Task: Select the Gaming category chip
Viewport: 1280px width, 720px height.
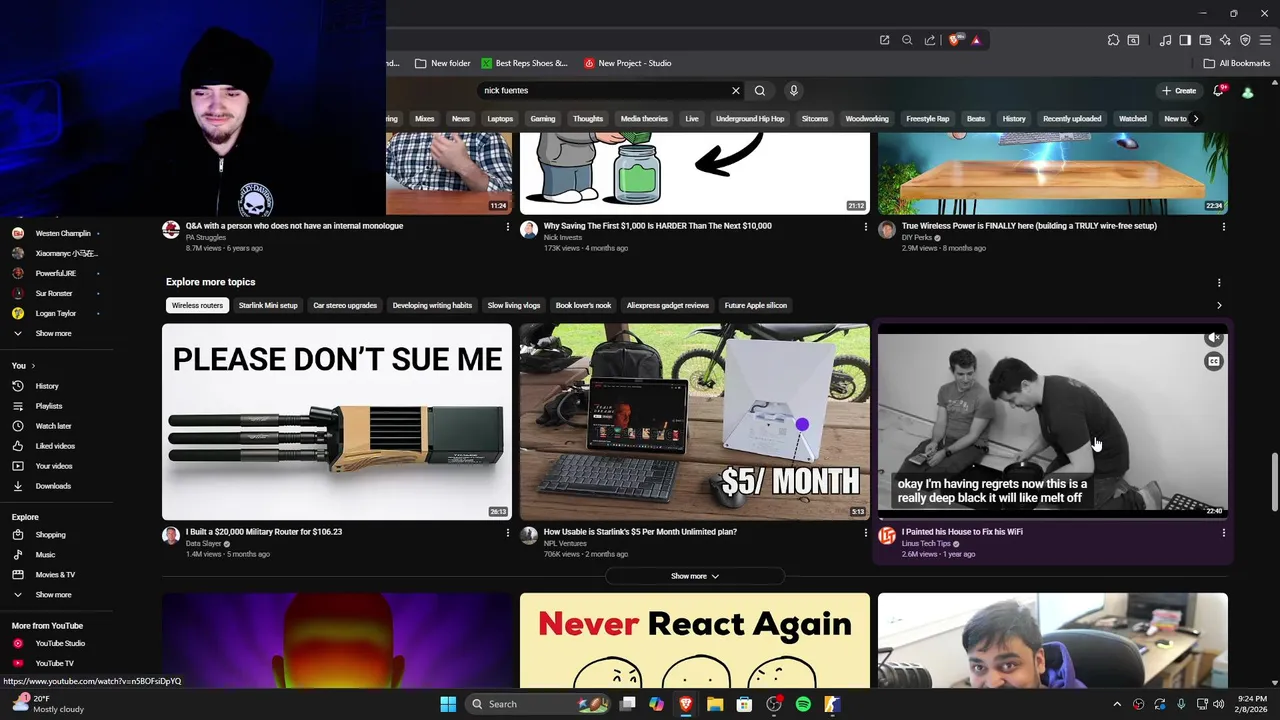Action: tap(543, 118)
